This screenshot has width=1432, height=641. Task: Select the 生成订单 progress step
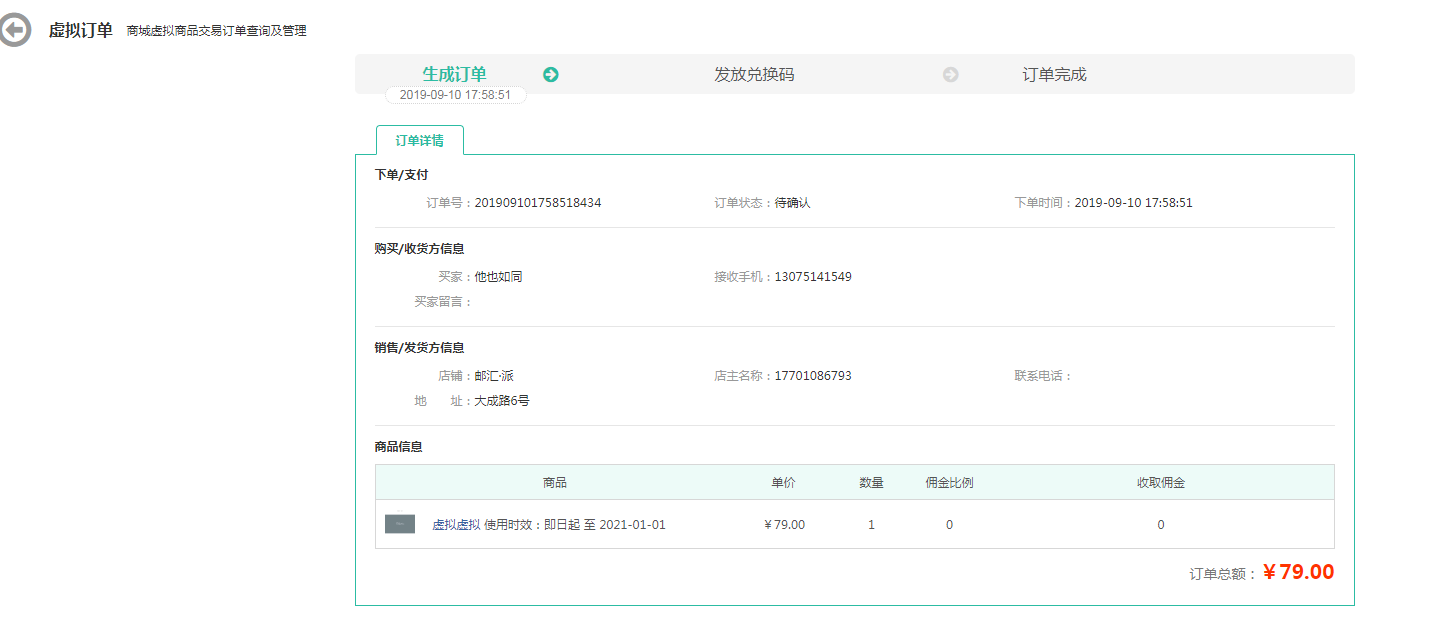pos(454,74)
